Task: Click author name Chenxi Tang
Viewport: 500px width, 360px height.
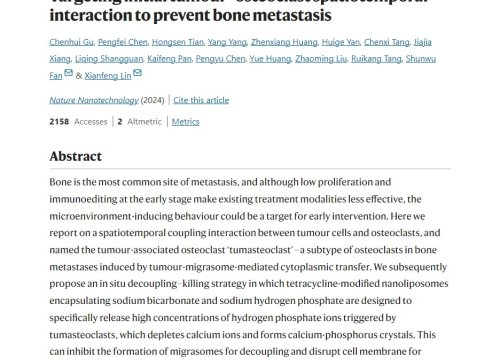Action: pyautogui.click(x=386, y=42)
